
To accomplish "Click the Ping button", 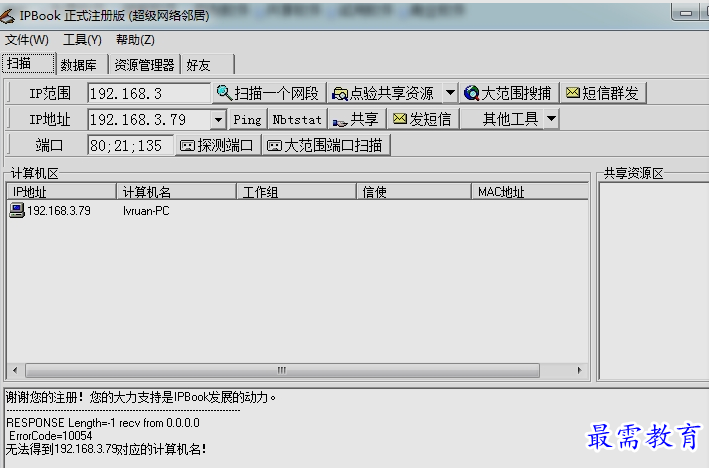I will click(248, 119).
